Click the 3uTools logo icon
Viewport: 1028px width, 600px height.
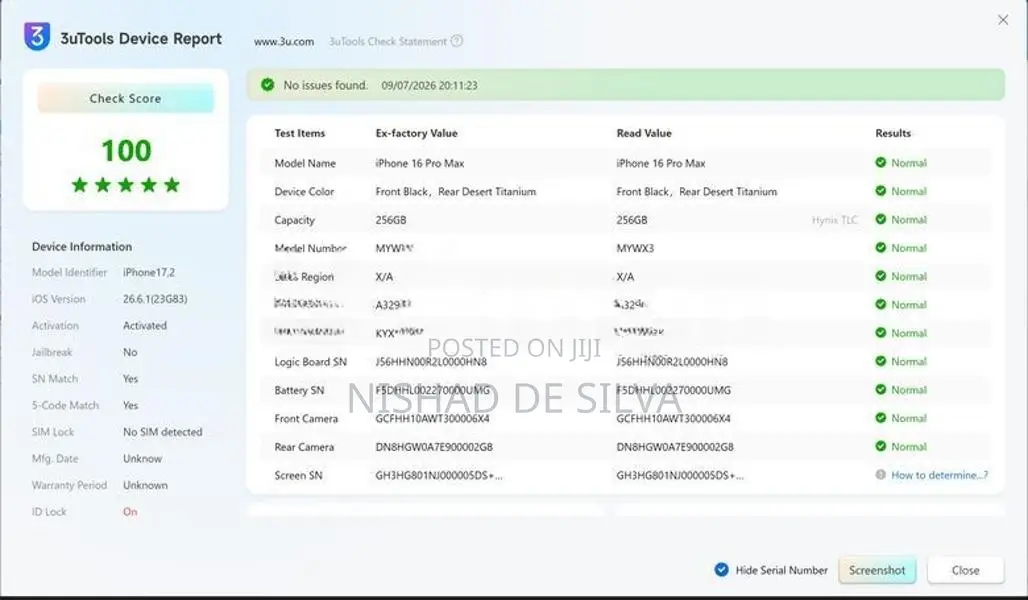click(37, 36)
